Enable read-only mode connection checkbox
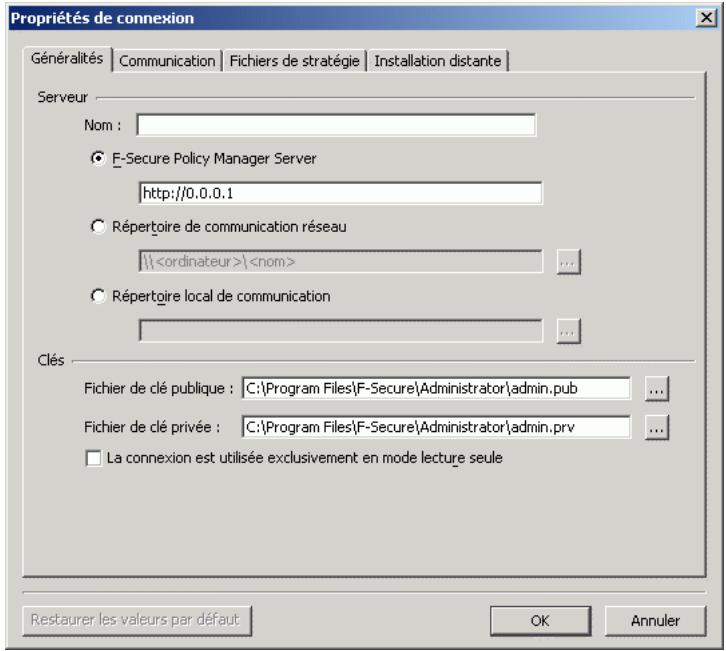The height and width of the screenshot is (651, 726). coord(94,458)
